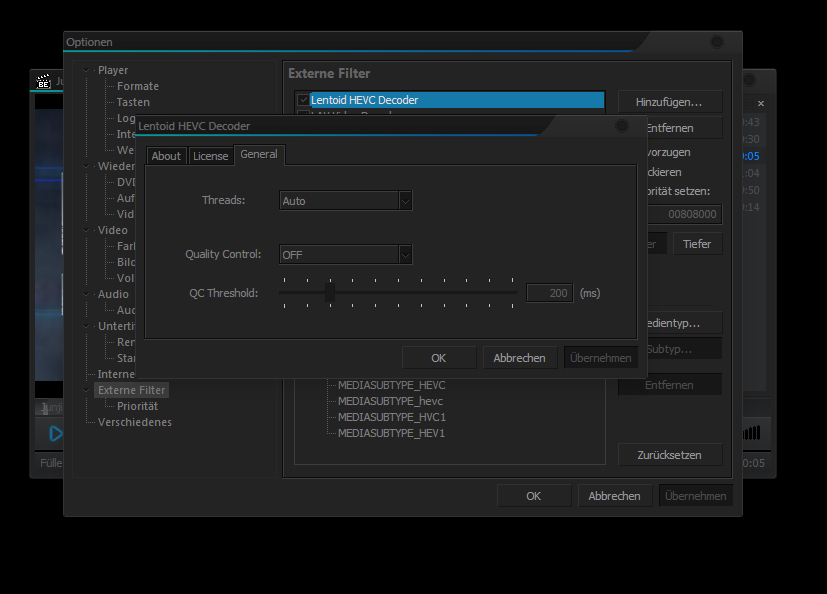Select Externe Filter in the options tree

click(x=131, y=390)
